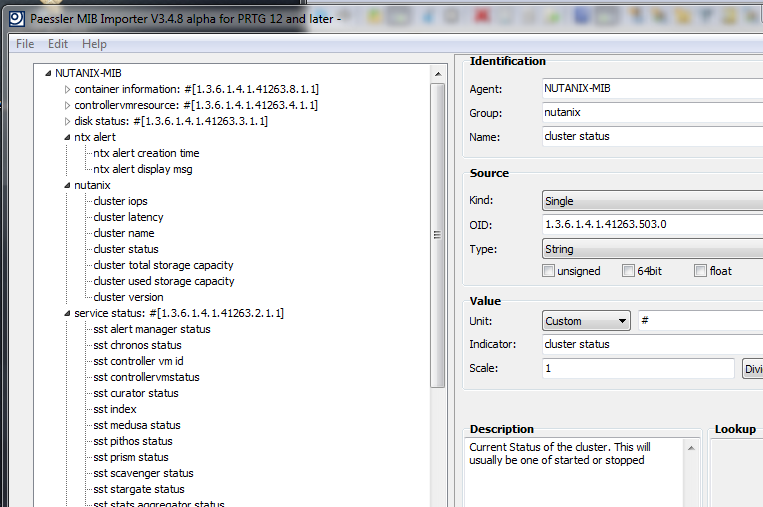Click the Description box scroll up arrow
The image size is (763, 507).
(691, 448)
